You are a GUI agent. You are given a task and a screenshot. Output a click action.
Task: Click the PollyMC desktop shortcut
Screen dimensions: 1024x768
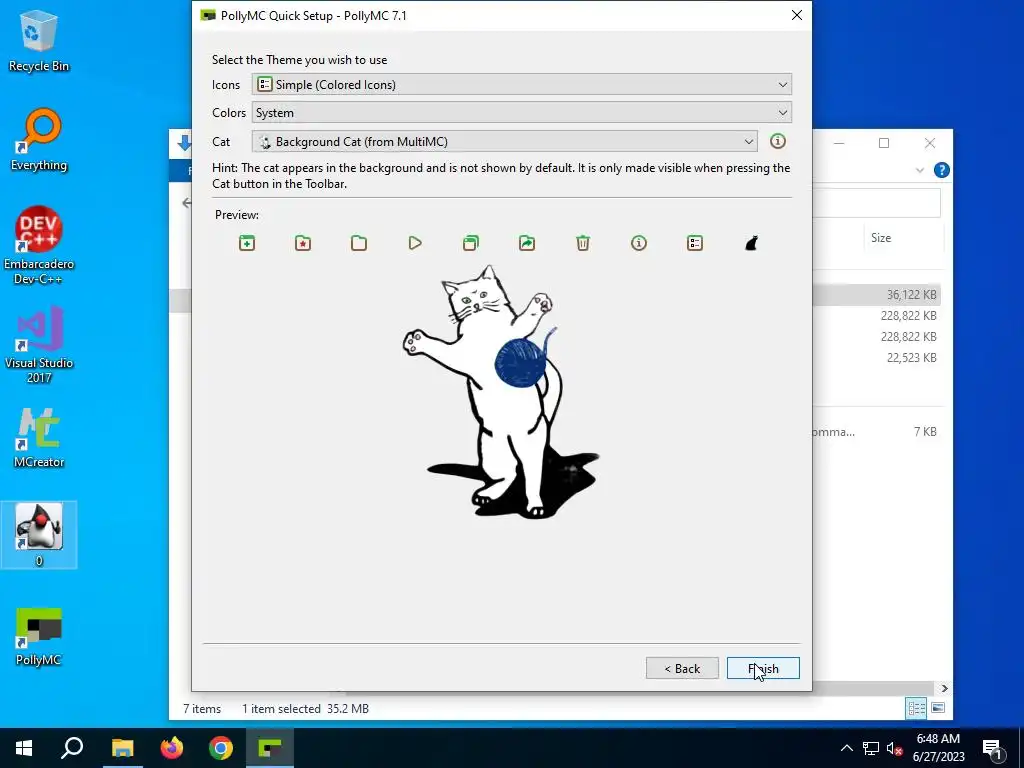[39, 637]
